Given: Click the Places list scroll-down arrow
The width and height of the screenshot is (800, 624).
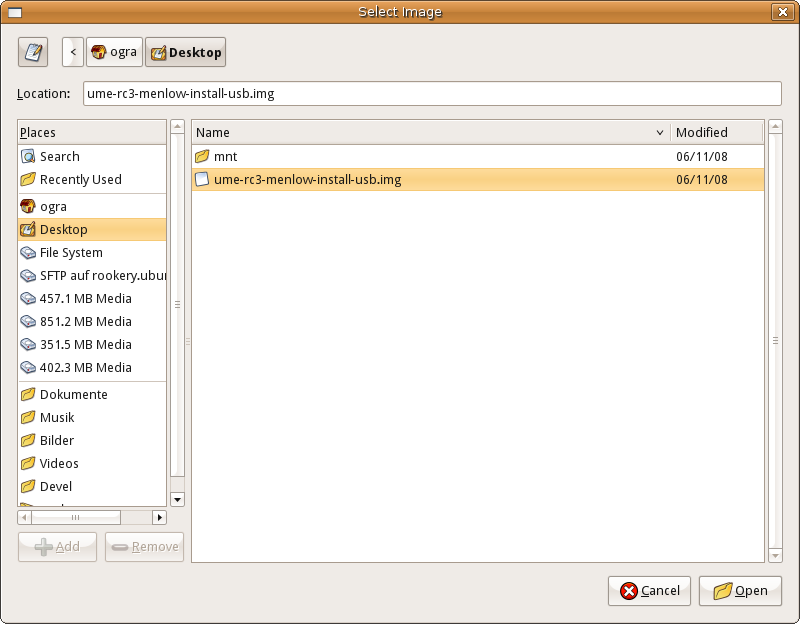Looking at the screenshot, I should [x=178, y=499].
